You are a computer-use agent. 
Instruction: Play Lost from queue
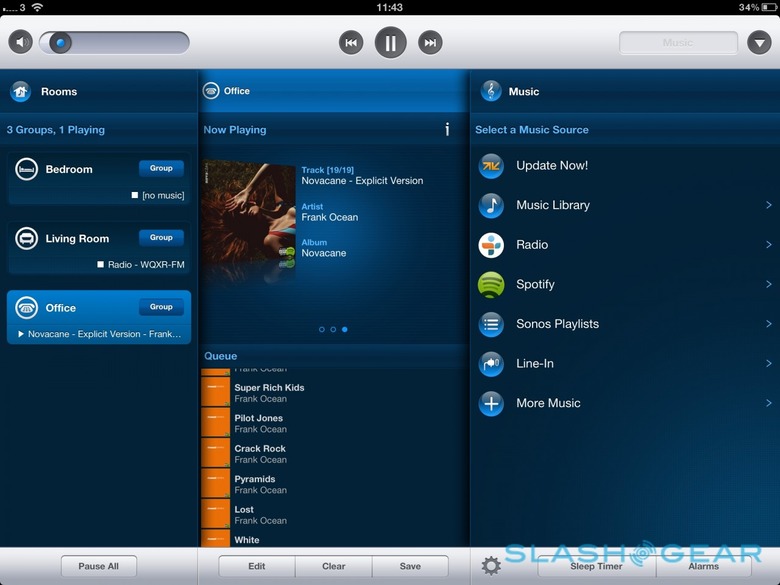pos(334,514)
